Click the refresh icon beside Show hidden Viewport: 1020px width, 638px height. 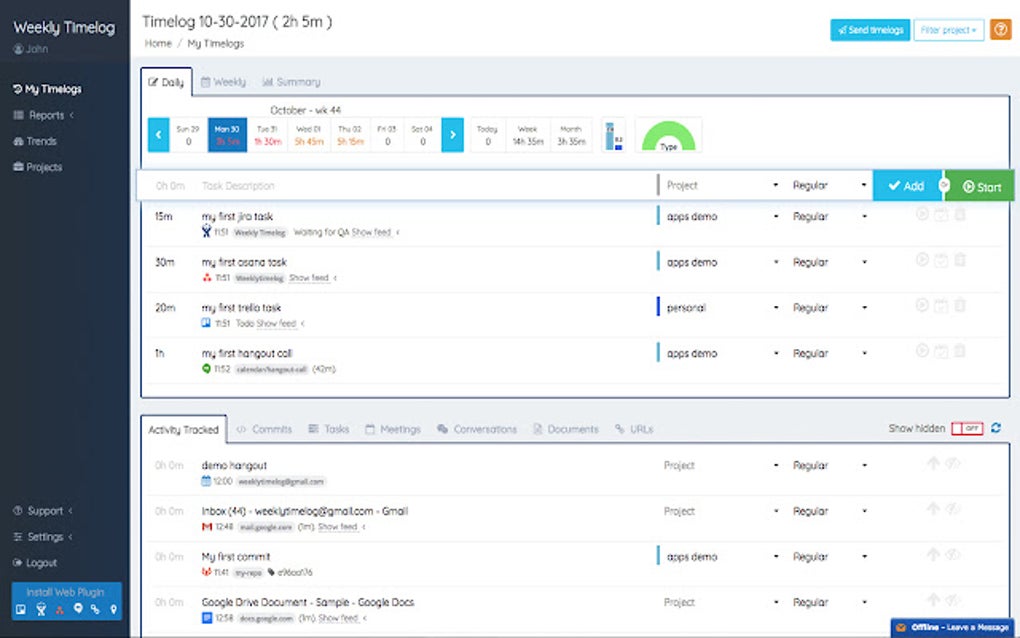[995, 428]
